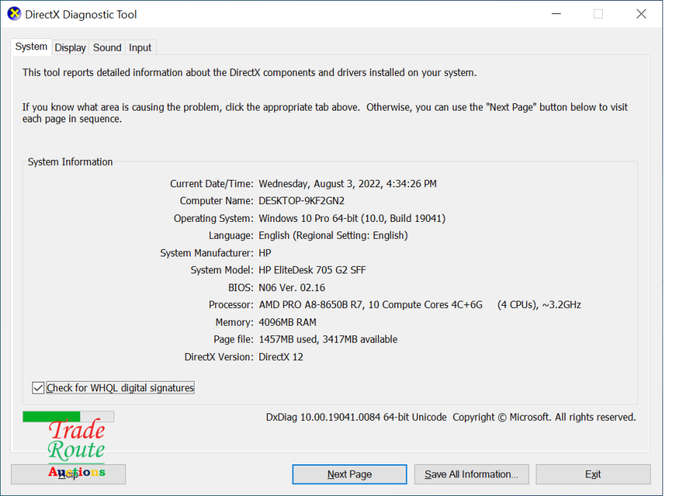This screenshot has height=496, width=700.
Task: Click the date value Wednesday, August 3, 2022
Action: tap(320, 183)
